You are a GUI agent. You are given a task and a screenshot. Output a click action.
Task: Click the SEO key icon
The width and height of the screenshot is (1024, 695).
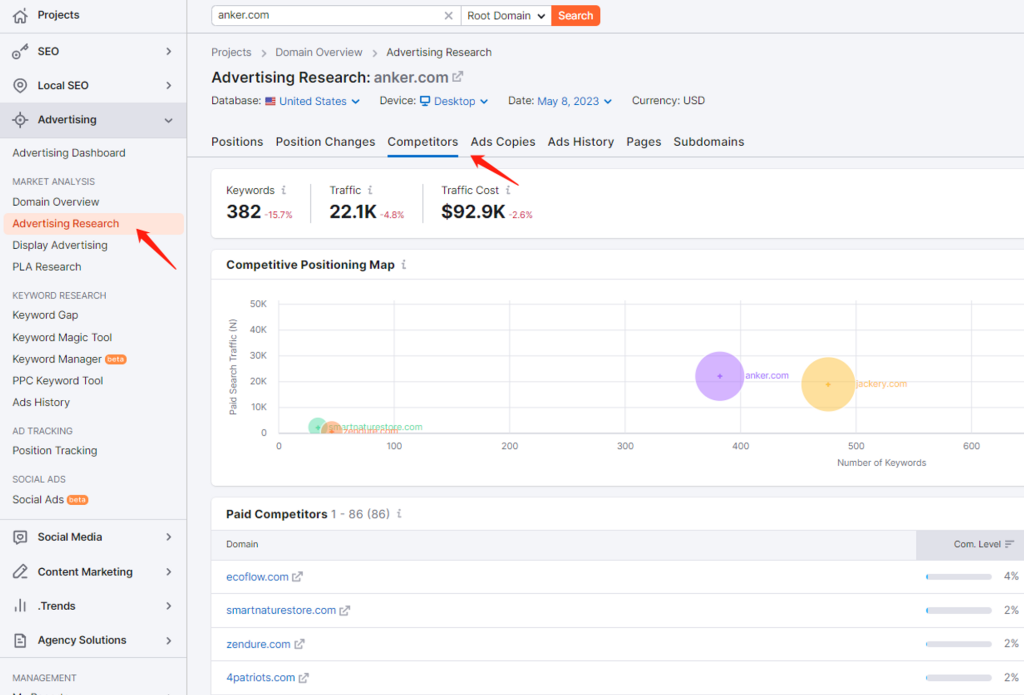(20, 52)
